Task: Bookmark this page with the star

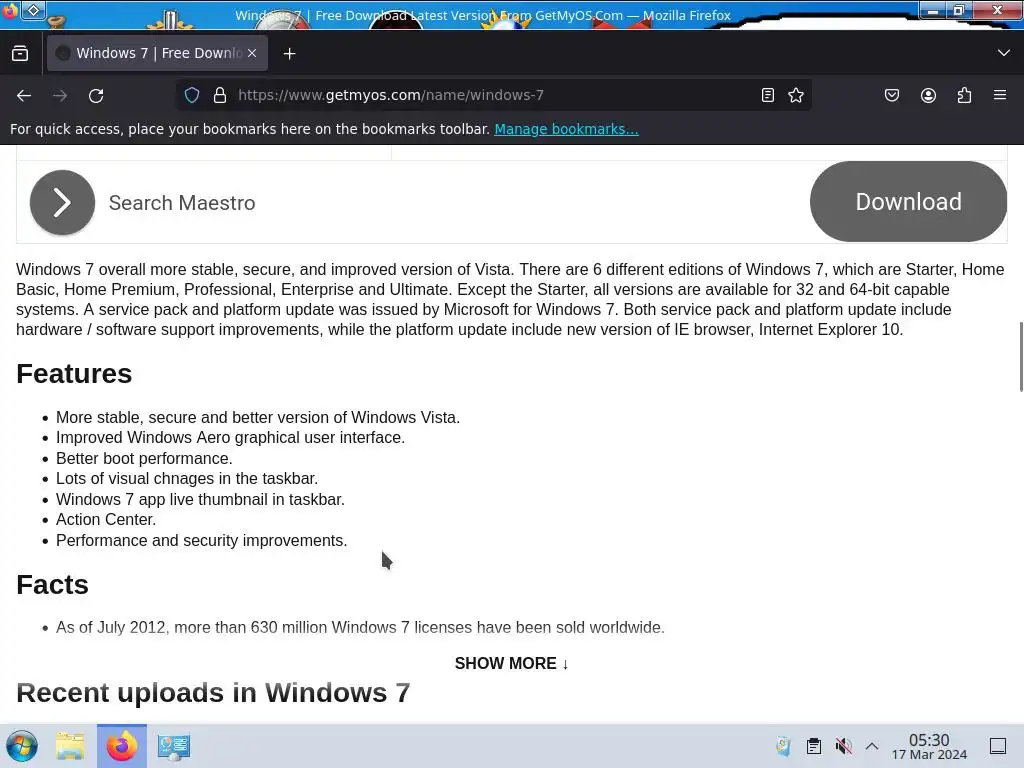Action: (x=795, y=95)
